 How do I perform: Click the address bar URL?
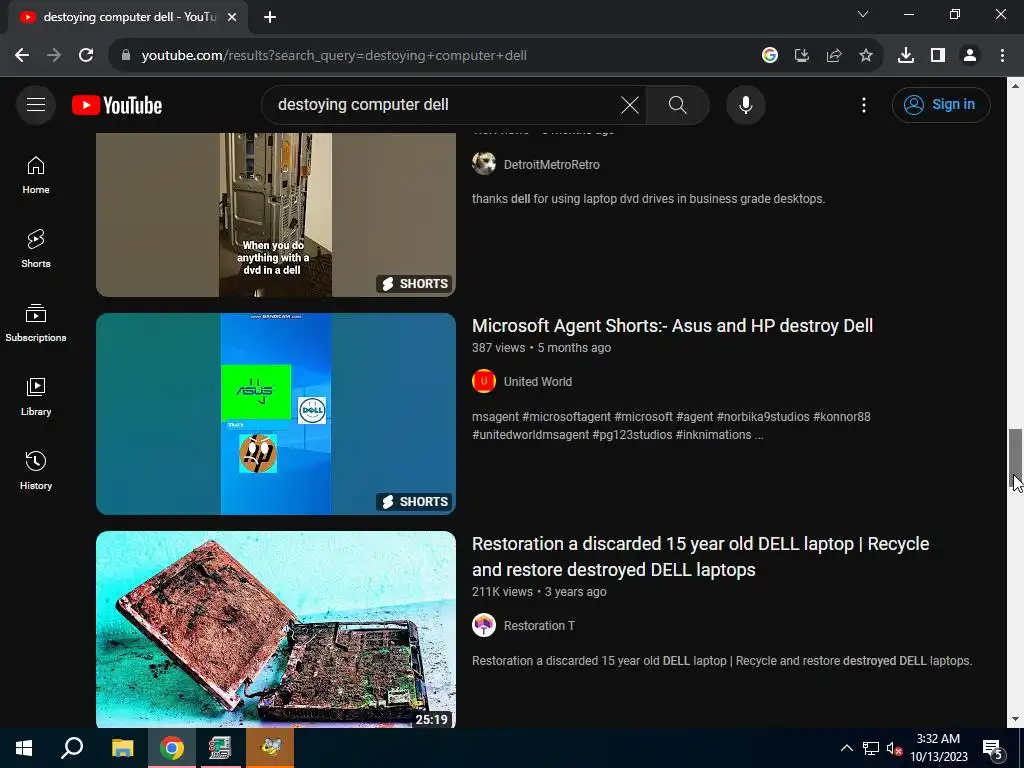[334, 56]
